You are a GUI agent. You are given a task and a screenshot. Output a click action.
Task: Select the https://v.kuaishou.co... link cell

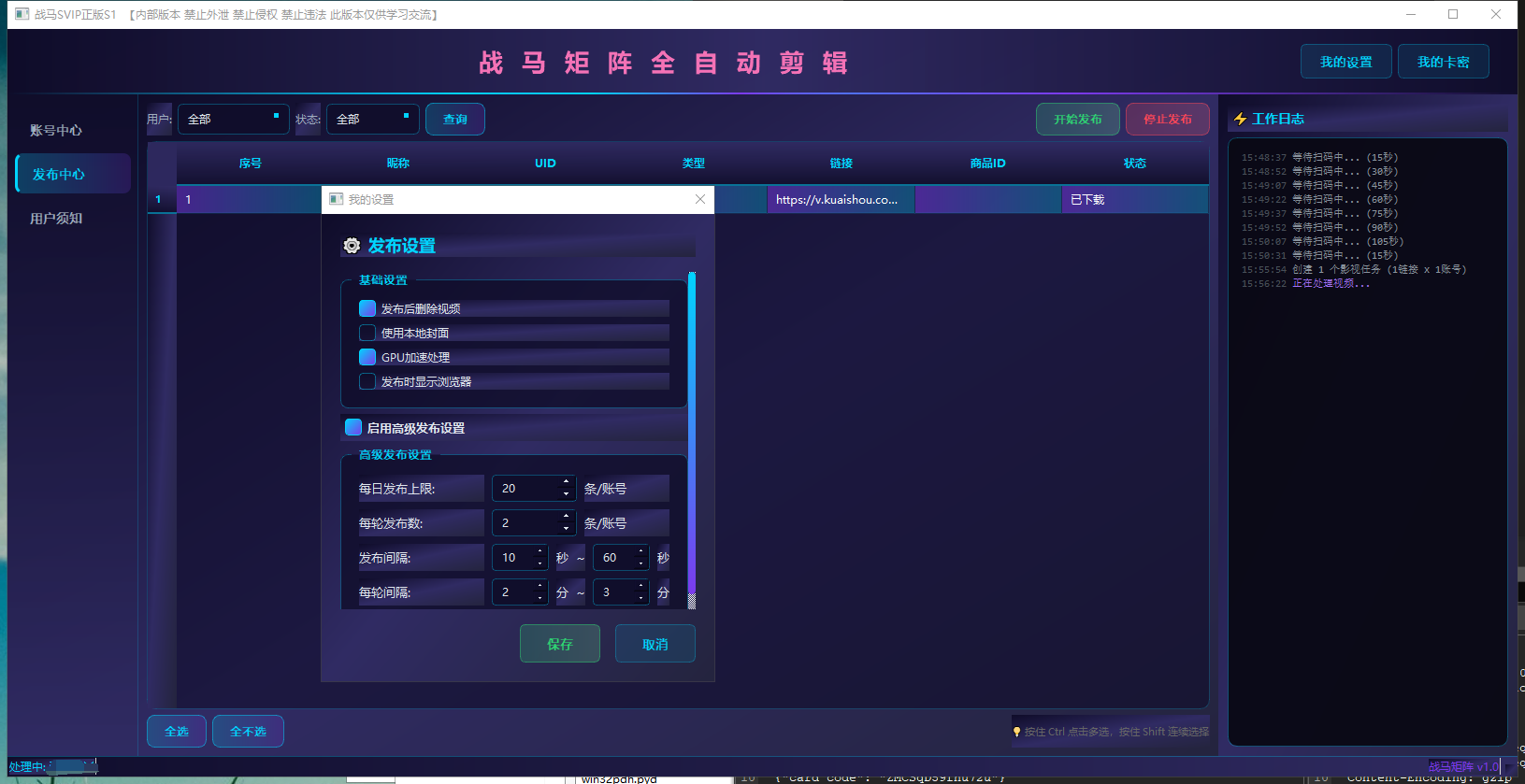click(841, 199)
